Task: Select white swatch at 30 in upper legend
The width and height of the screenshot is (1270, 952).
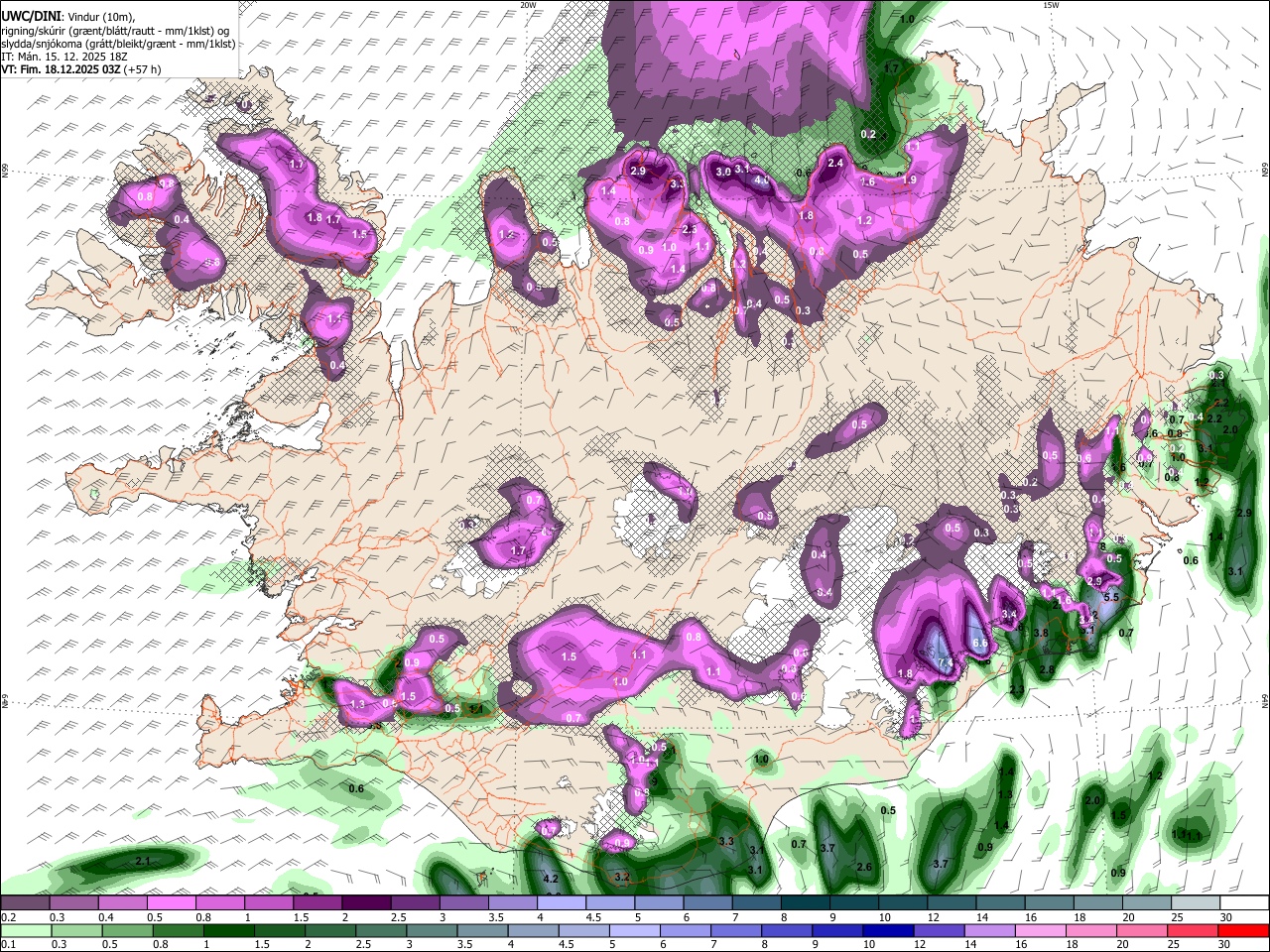Action: tap(1244, 903)
